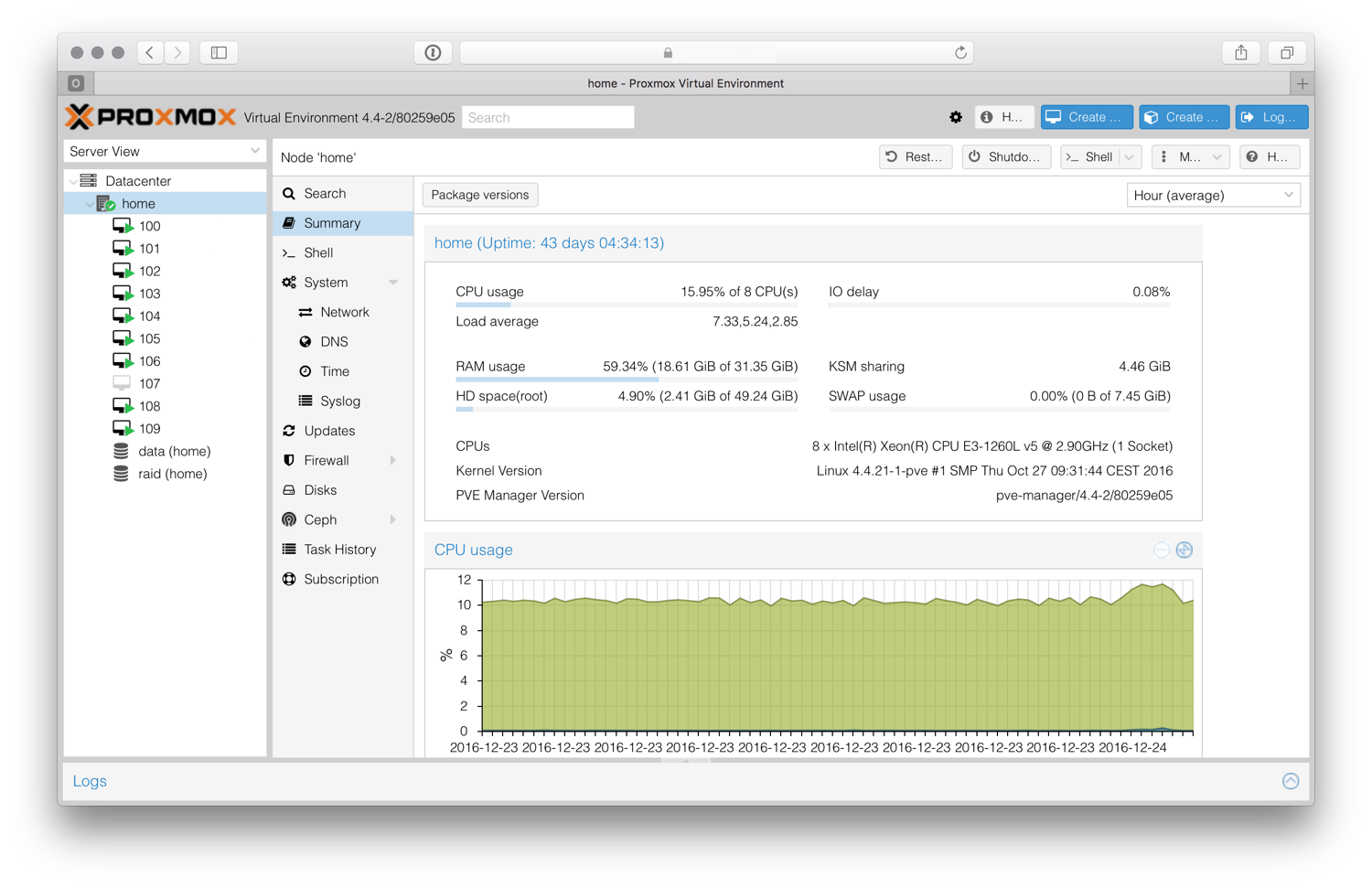Click Safari back navigation button

point(151,52)
